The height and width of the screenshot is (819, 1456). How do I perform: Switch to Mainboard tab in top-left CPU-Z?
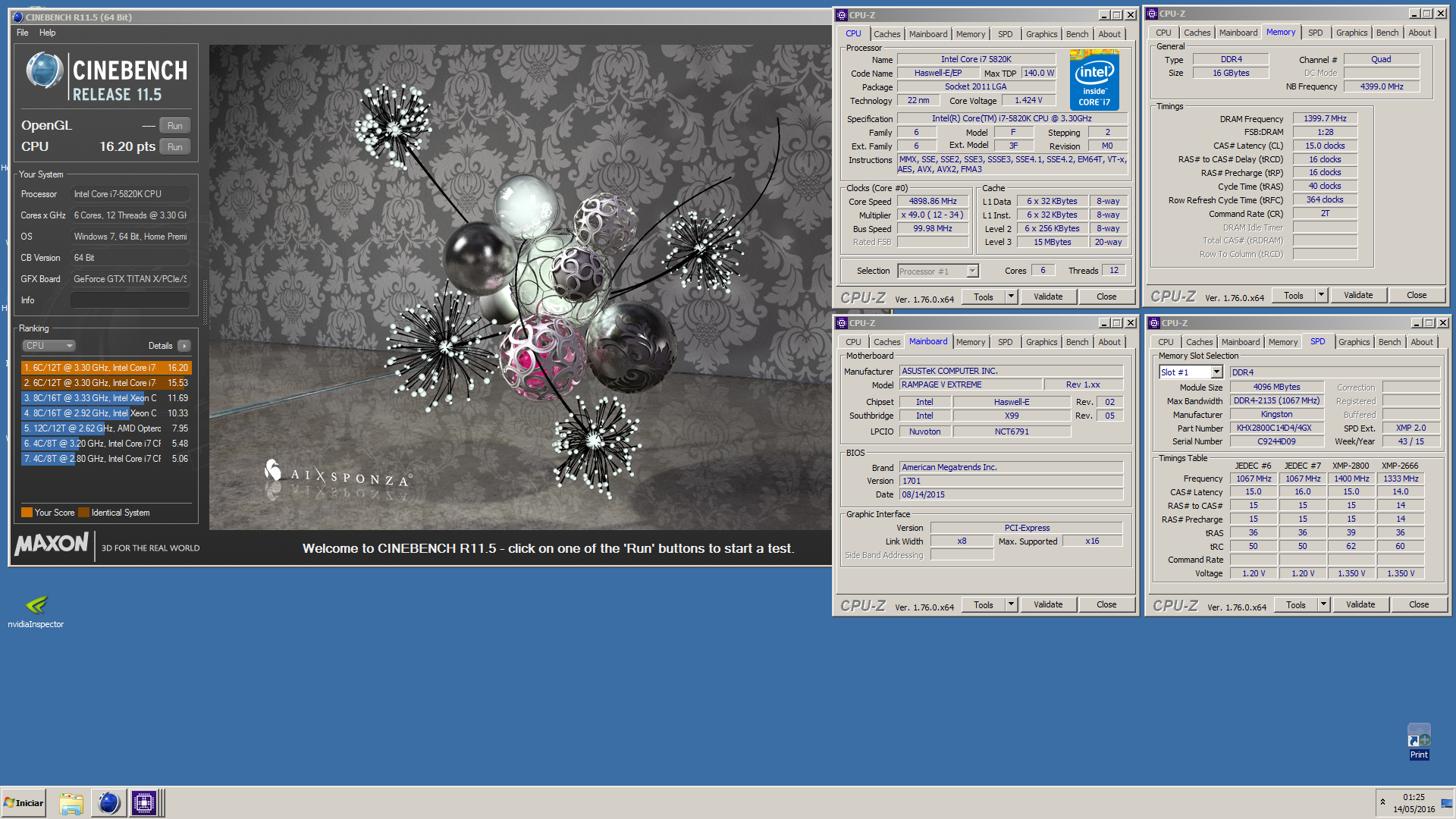pos(928,34)
